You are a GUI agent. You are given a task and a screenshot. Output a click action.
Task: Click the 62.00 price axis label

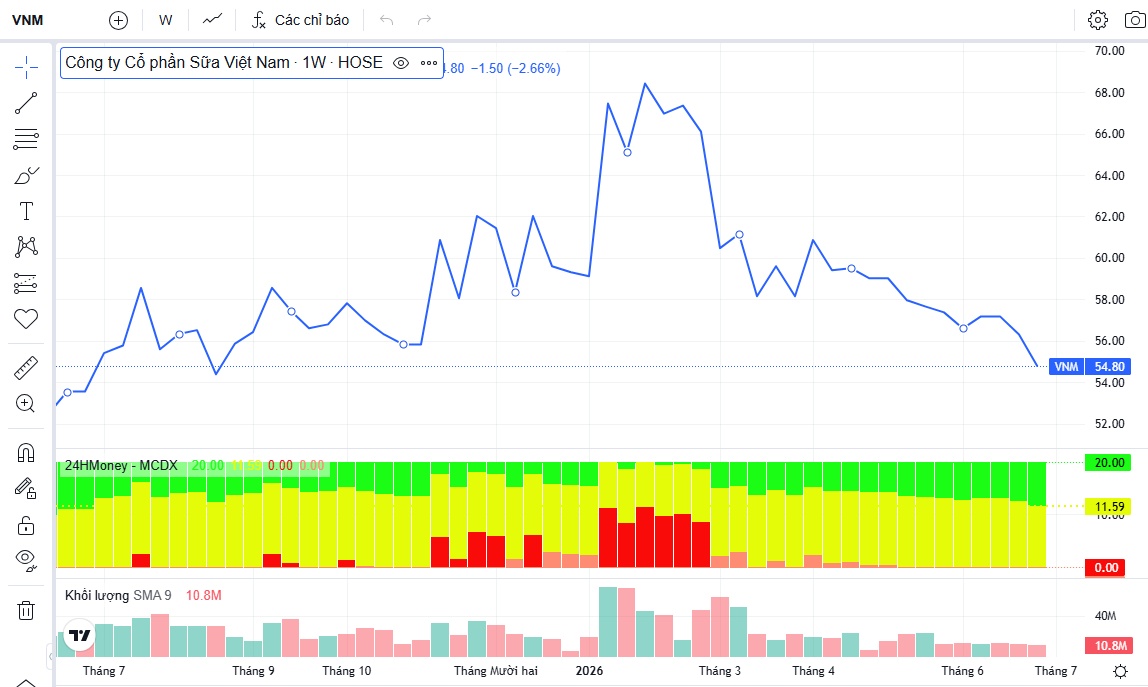click(x=1109, y=217)
